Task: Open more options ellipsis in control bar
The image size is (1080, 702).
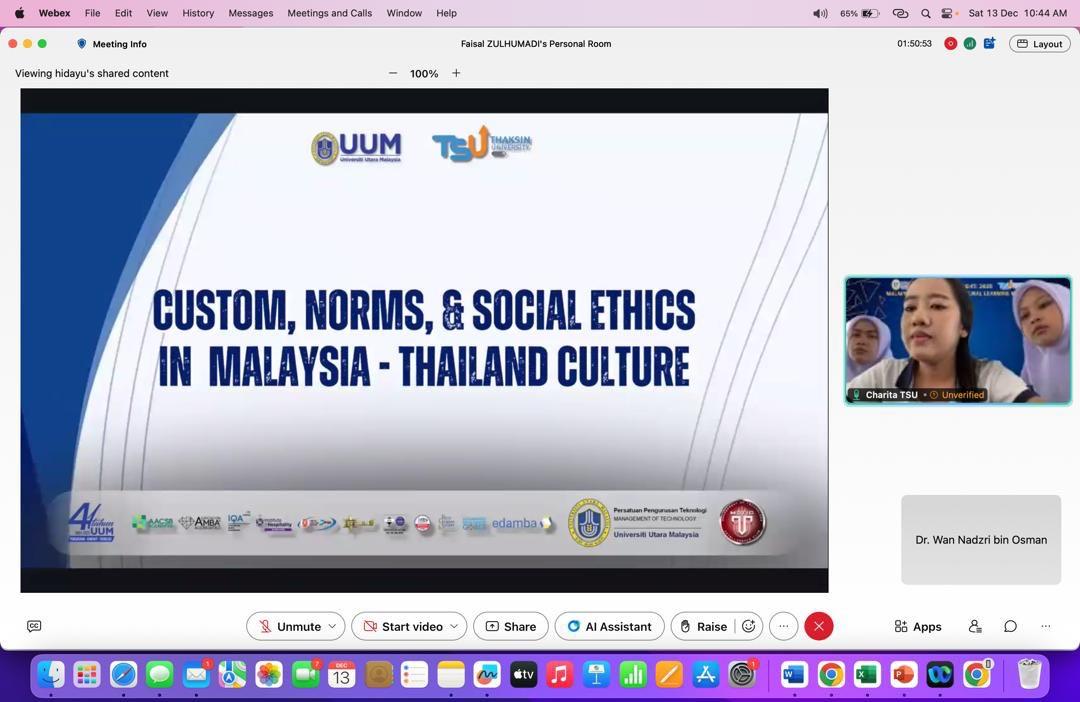Action: point(783,626)
